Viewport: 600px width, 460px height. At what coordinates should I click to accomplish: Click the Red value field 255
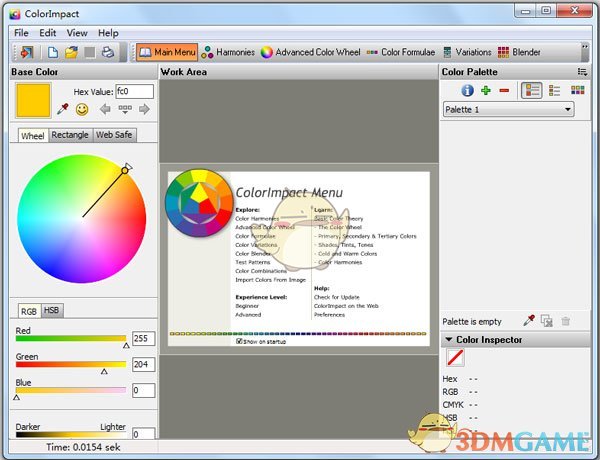pos(143,338)
